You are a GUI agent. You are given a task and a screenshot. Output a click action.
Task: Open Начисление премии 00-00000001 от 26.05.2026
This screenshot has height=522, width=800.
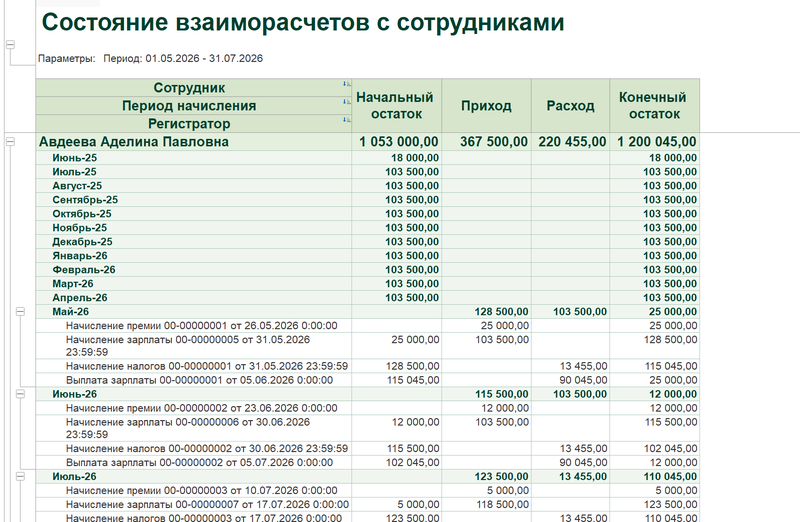[x=202, y=326]
